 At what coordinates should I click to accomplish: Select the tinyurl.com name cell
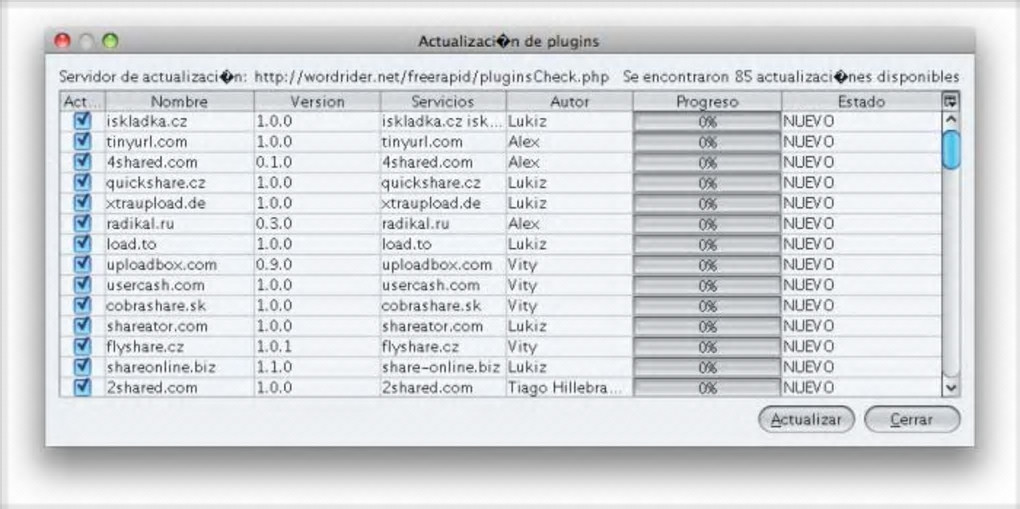click(180, 141)
